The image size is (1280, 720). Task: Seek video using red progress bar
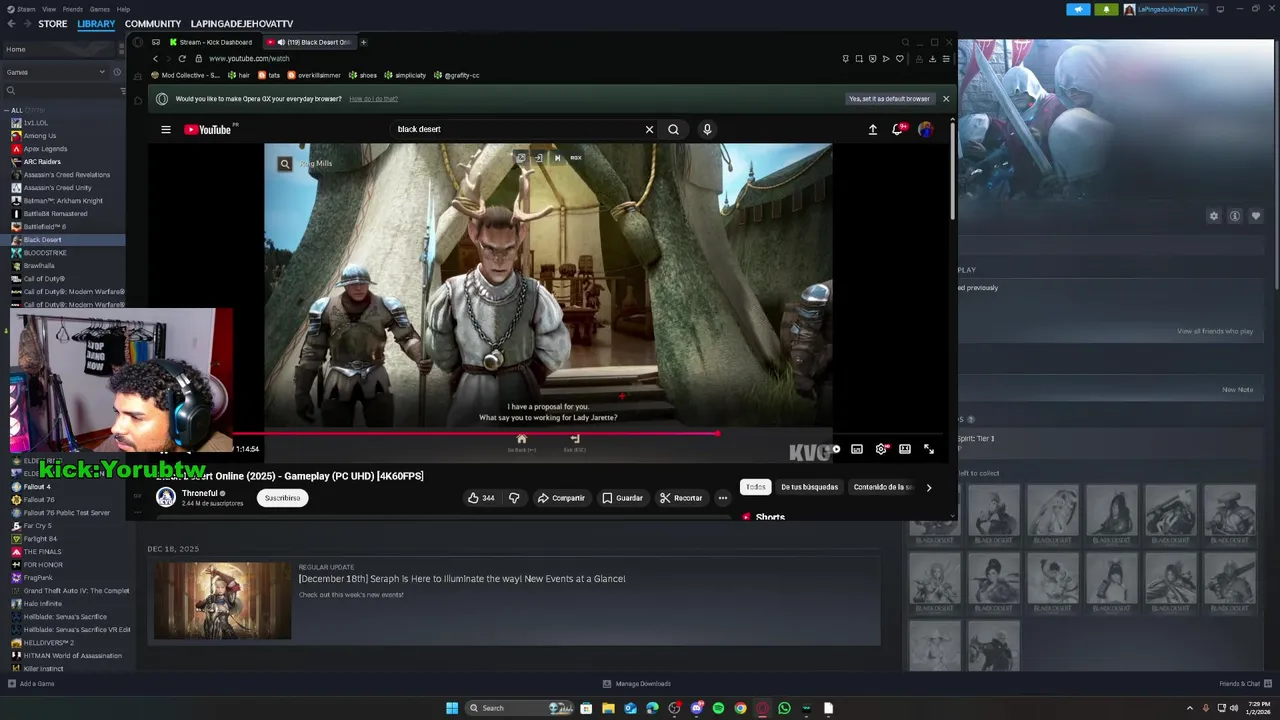point(590,434)
